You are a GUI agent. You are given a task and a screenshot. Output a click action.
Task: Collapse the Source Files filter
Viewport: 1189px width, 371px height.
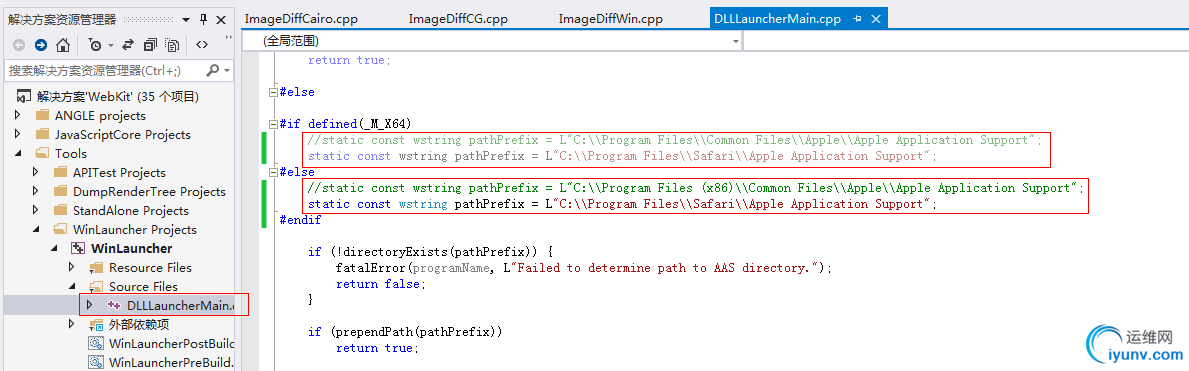tap(72, 287)
